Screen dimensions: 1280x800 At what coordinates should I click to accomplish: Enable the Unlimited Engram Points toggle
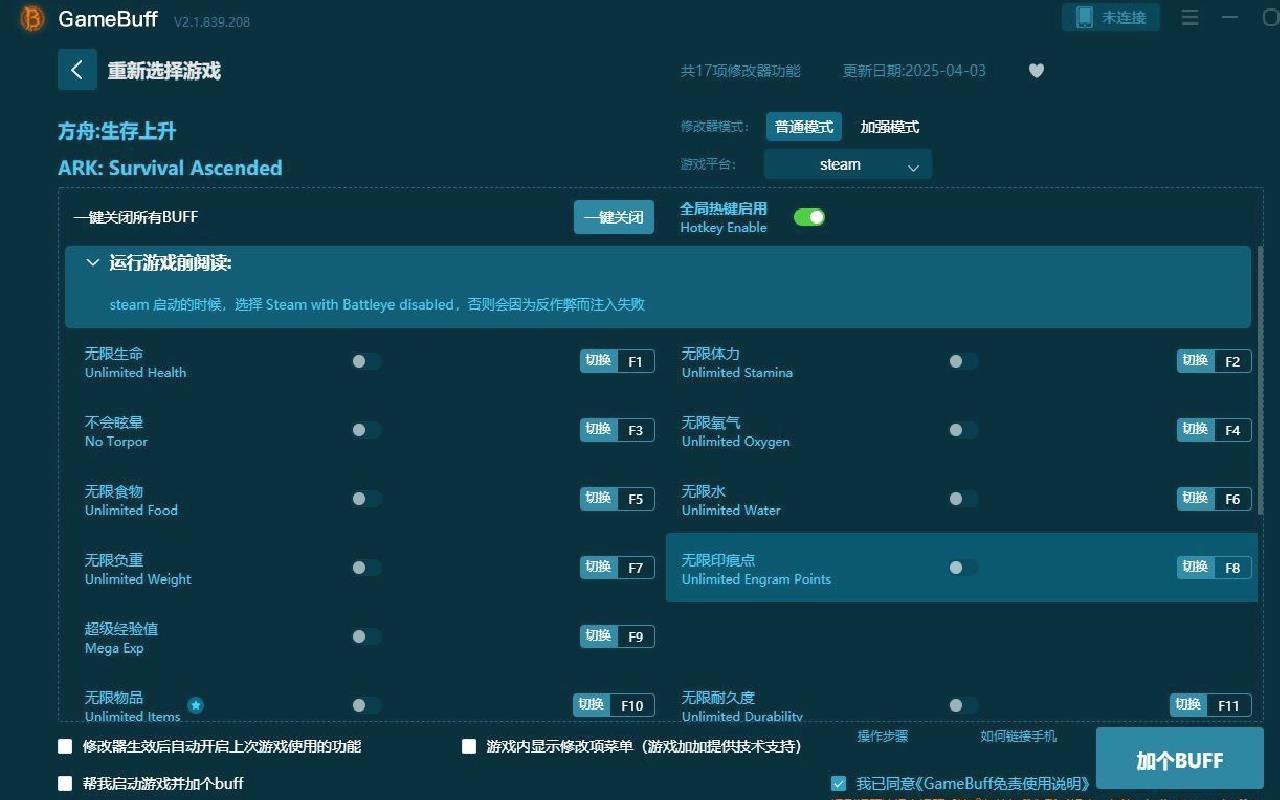[x=963, y=568]
